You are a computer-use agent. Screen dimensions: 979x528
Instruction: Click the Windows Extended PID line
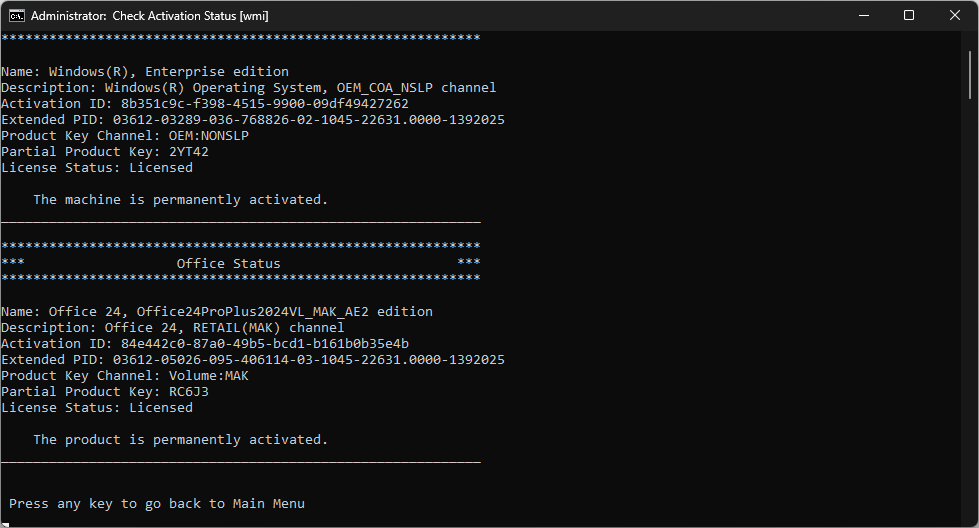253,120
